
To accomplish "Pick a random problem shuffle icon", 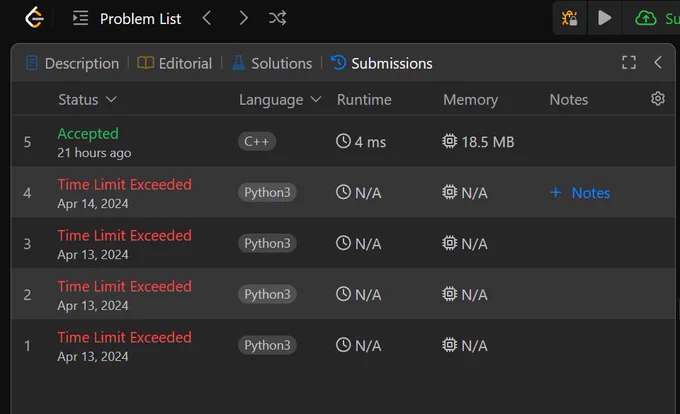I will point(278,18).
